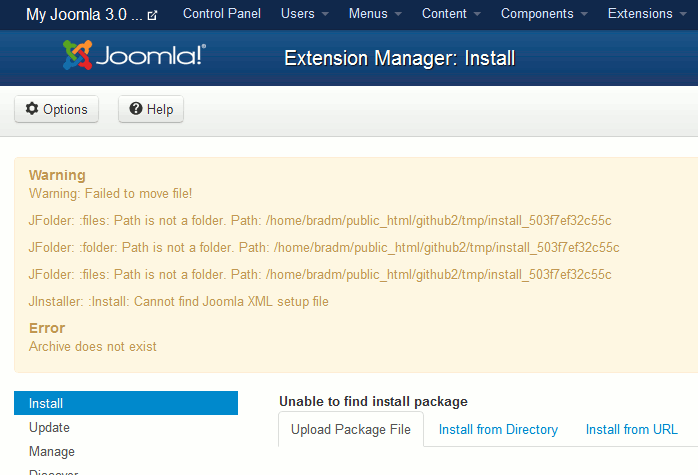Go to Control Panel
The height and width of the screenshot is (475, 698).
click(222, 14)
